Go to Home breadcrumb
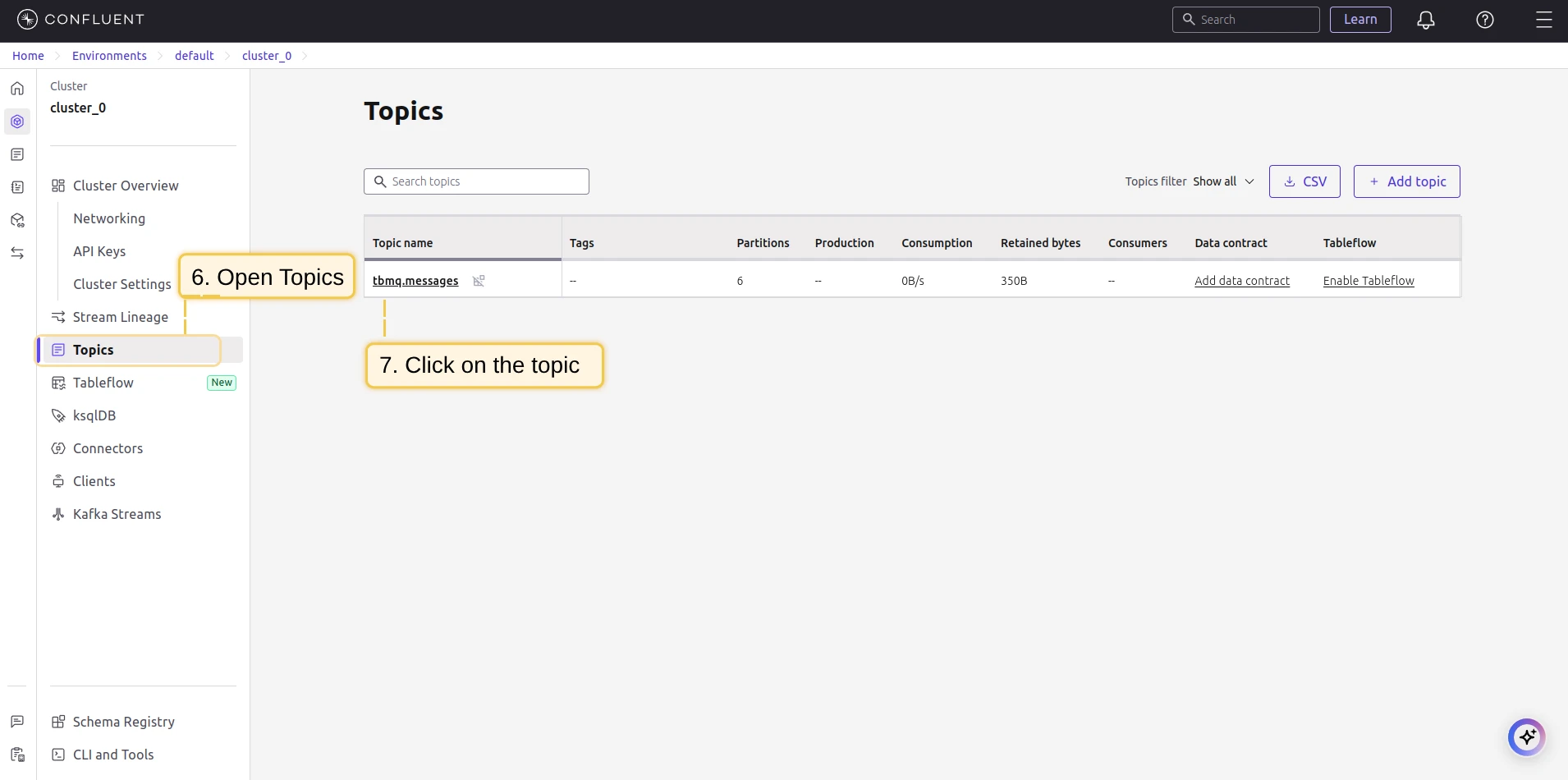The image size is (1568, 780). (x=28, y=56)
